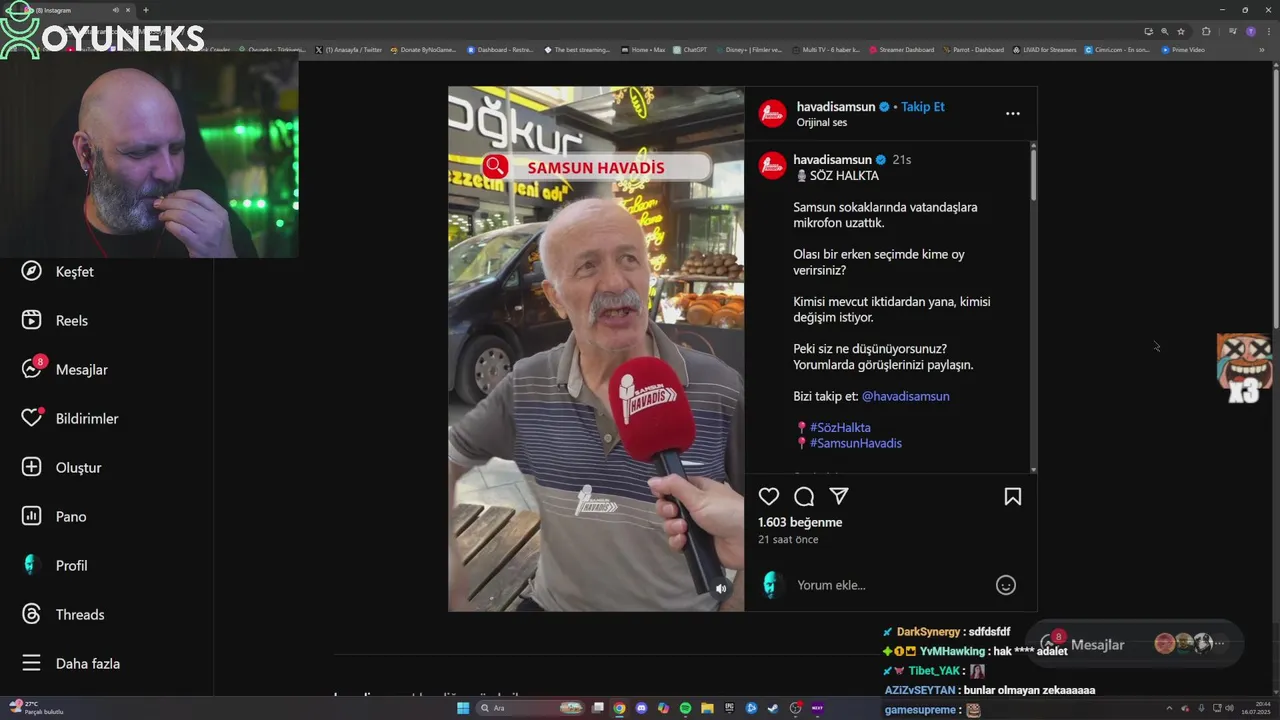This screenshot has height=720, width=1280.
Task: Click the 1.603 beğenme likes count
Action: pyautogui.click(x=800, y=522)
